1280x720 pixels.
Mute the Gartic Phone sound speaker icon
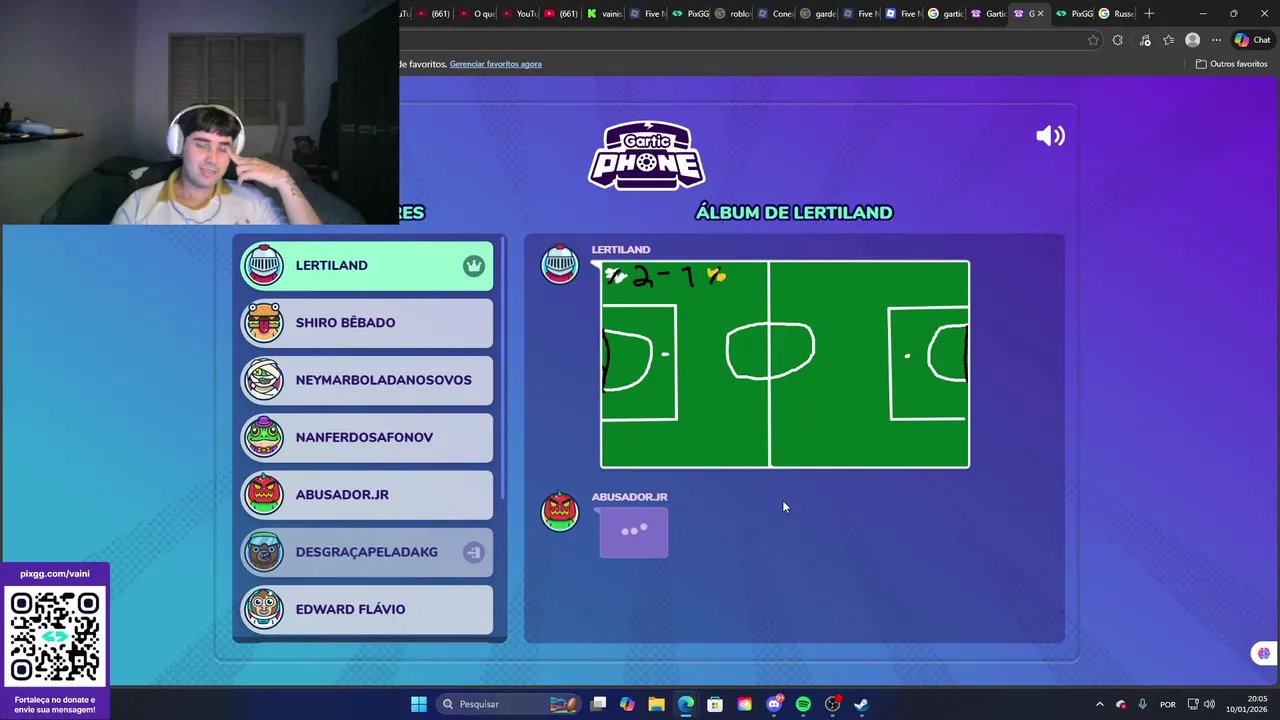pos(1050,136)
